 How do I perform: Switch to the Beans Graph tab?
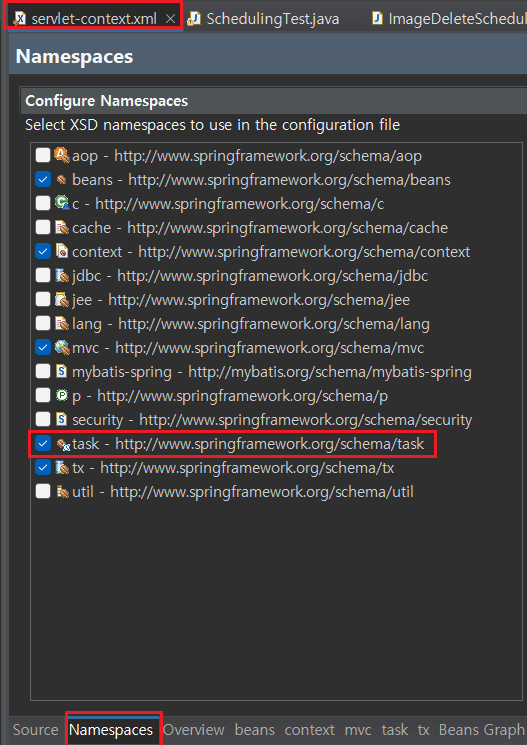pos(481,729)
